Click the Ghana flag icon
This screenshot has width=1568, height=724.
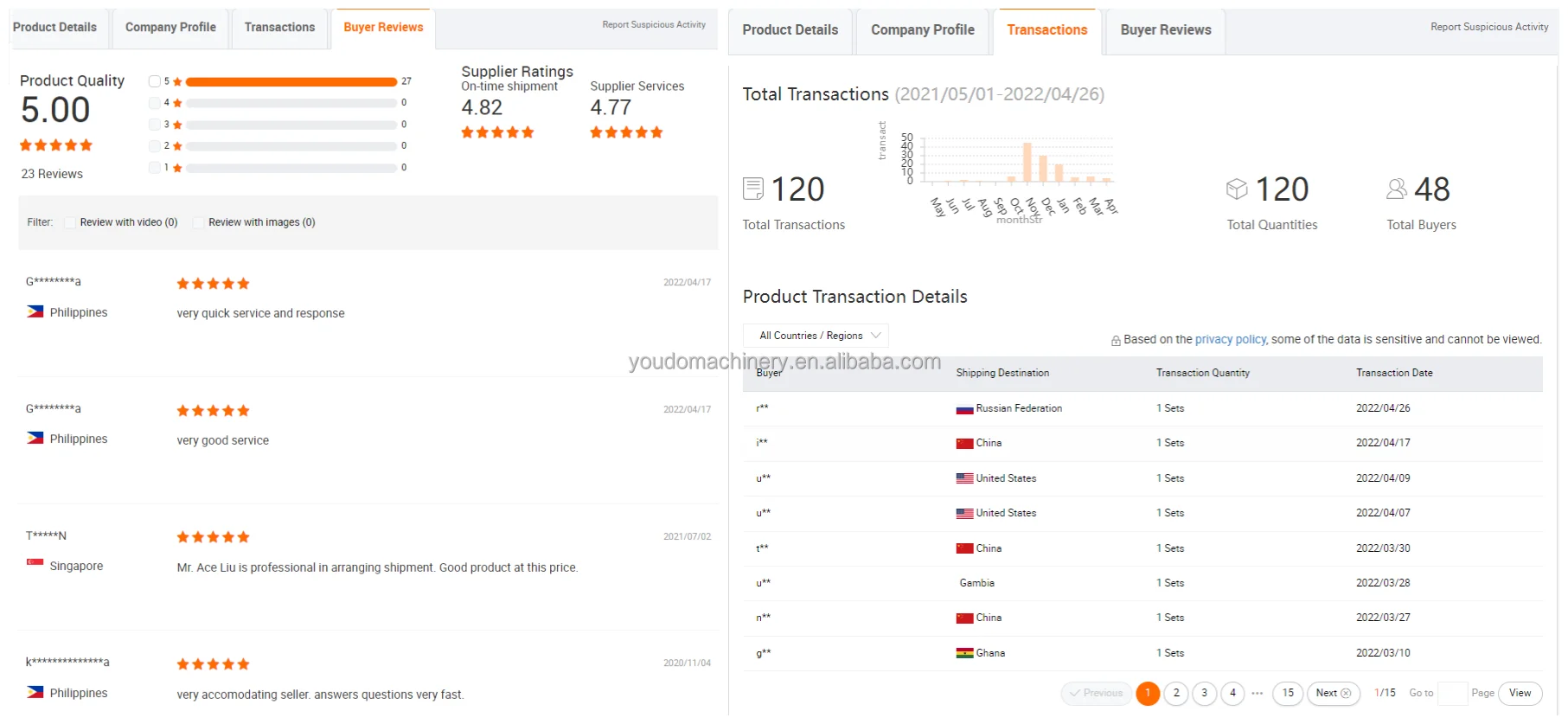tap(964, 653)
